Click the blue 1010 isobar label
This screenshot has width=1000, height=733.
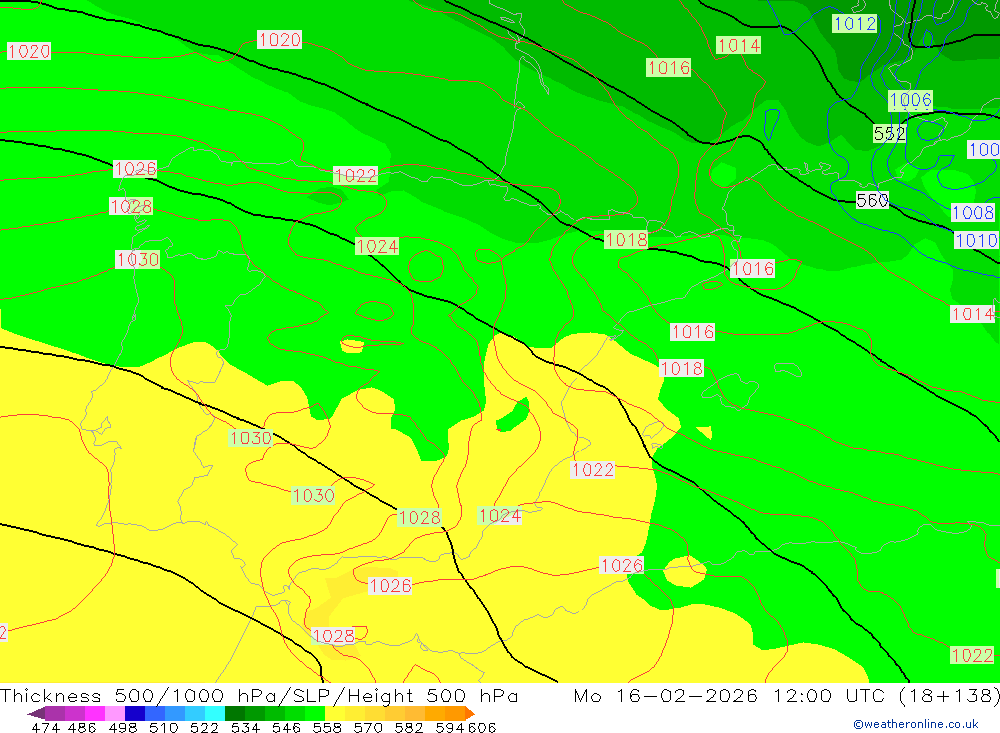(x=976, y=240)
